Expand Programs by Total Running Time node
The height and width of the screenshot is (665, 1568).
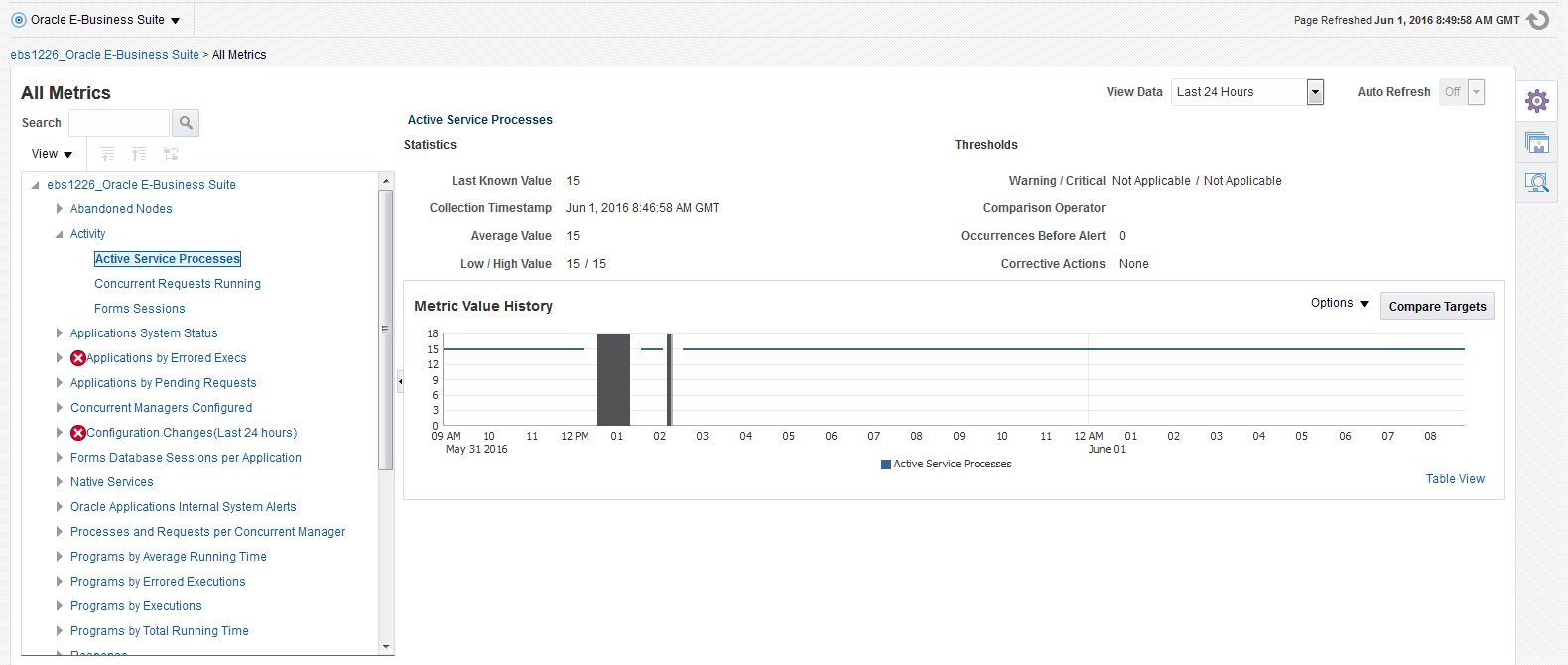pyautogui.click(x=60, y=631)
